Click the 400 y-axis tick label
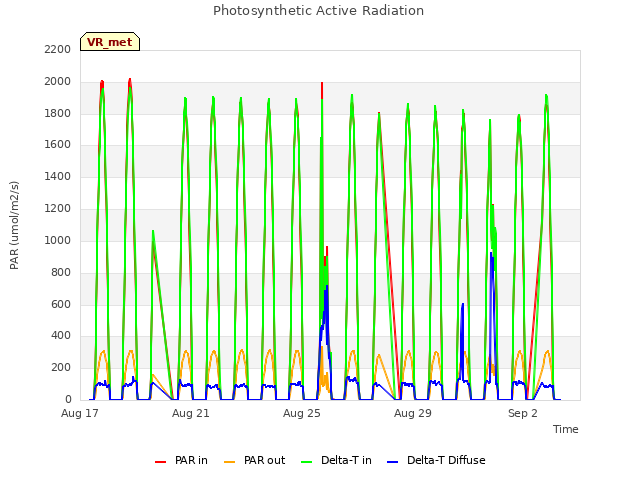This screenshot has height=480, width=640. pos(61,336)
